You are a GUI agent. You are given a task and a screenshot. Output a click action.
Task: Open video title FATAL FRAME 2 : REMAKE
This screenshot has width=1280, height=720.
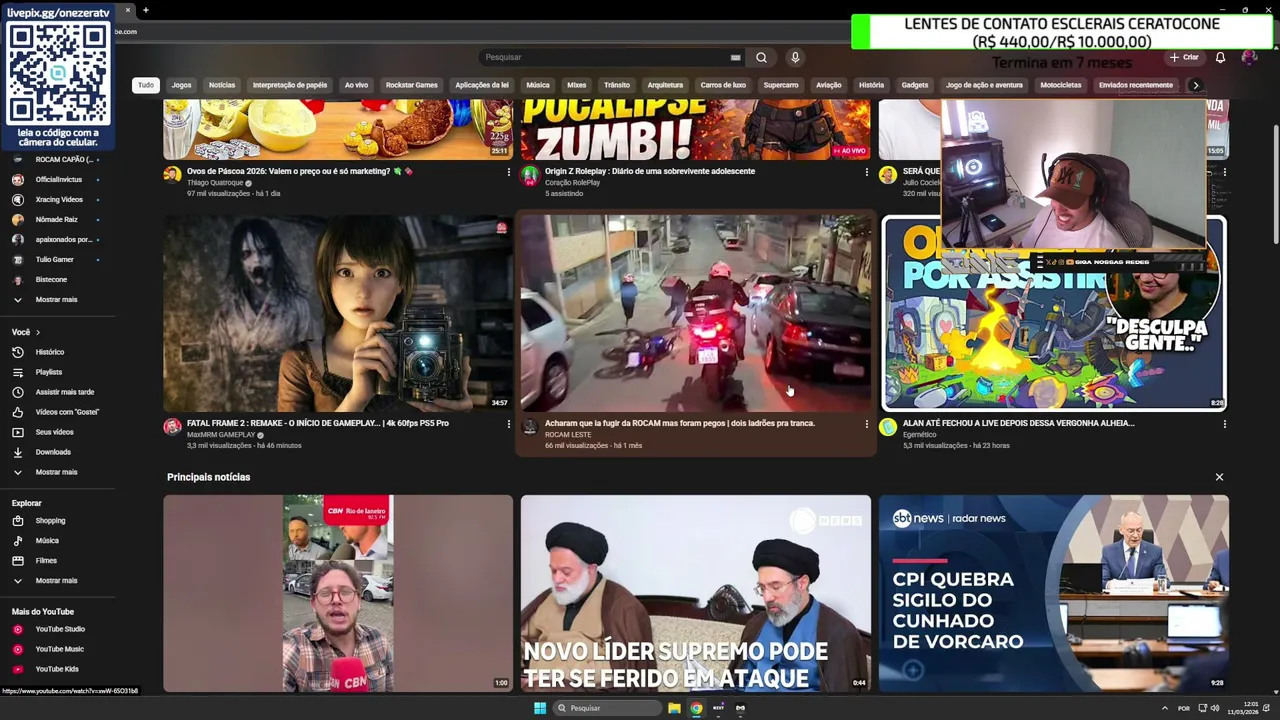pos(318,423)
